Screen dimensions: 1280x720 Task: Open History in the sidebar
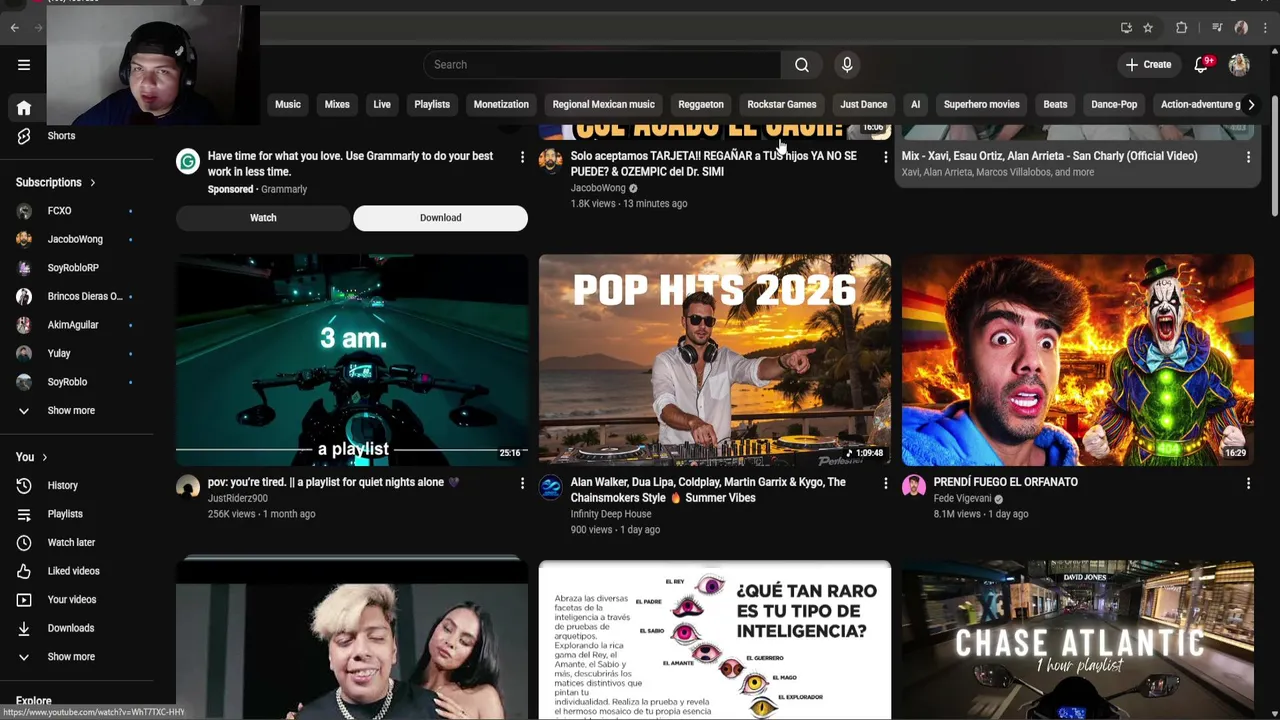[x=62, y=486]
